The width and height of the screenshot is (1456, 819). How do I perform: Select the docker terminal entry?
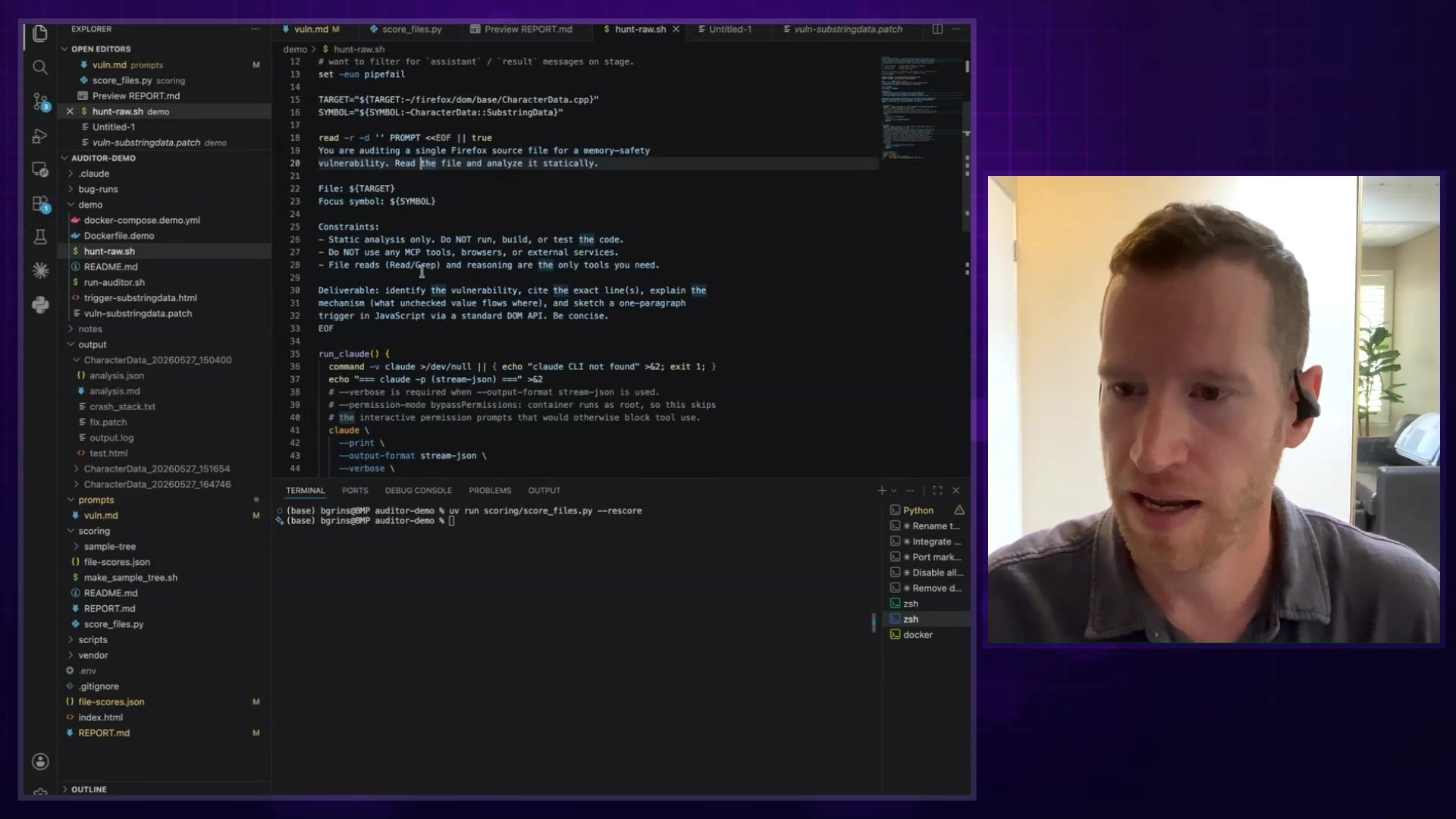click(928, 635)
